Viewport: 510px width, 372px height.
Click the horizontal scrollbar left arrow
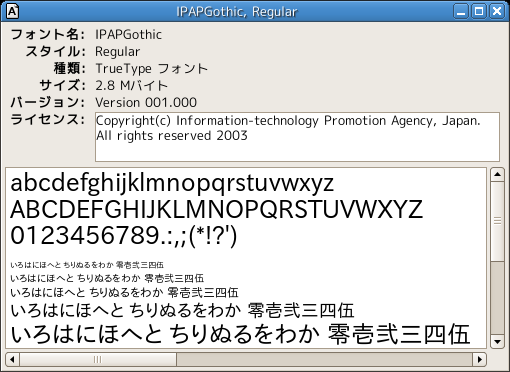tap(12, 359)
